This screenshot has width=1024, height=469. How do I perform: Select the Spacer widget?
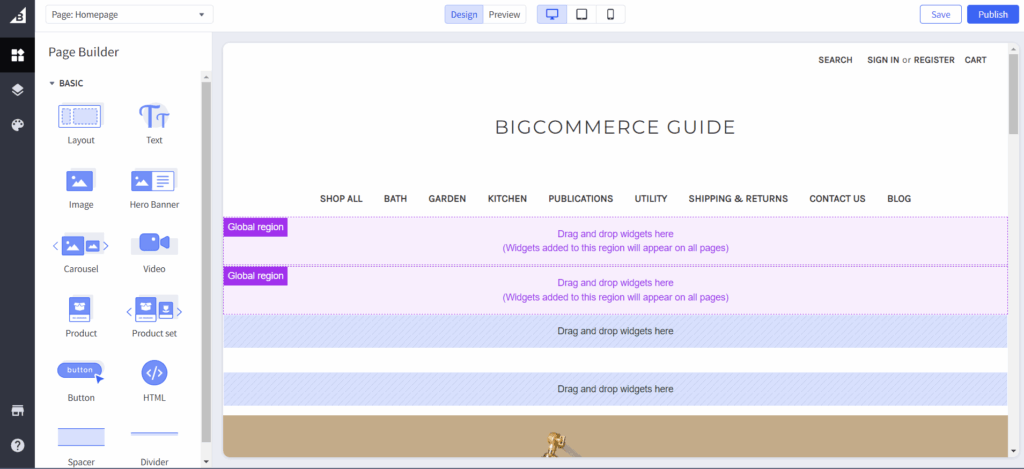click(81, 446)
